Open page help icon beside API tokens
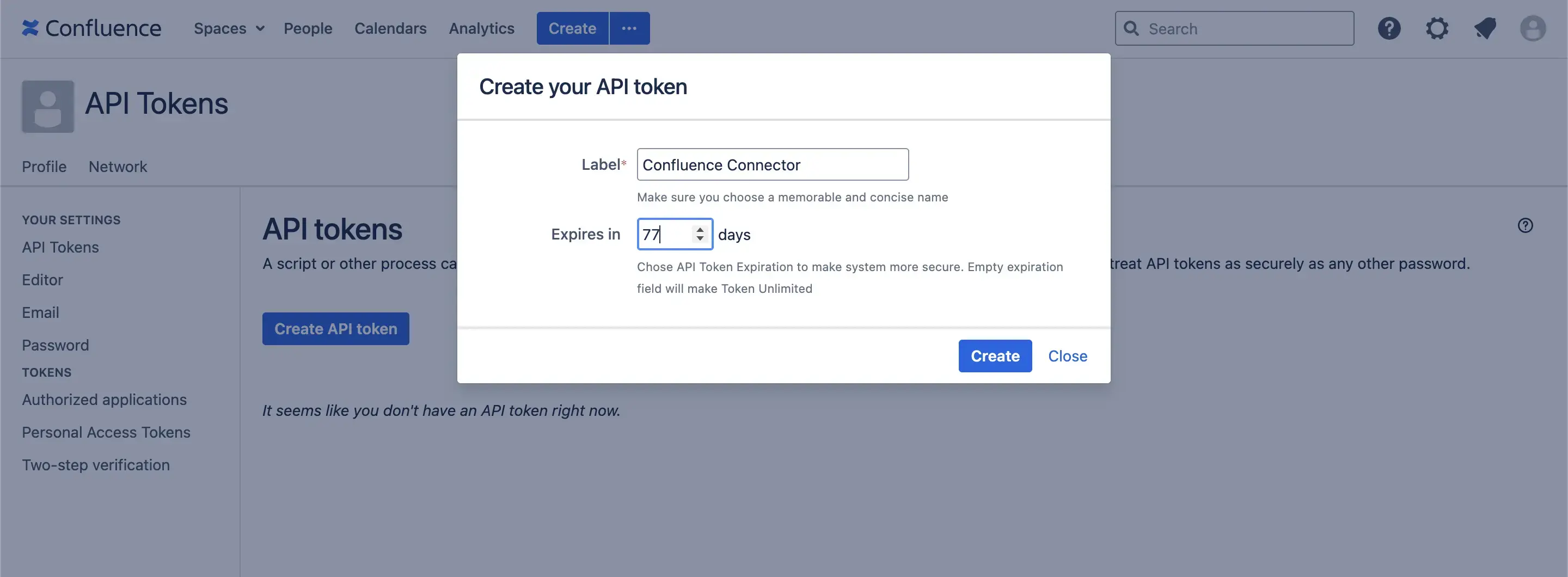This screenshot has width=1568, height=577. (1525, 225)
